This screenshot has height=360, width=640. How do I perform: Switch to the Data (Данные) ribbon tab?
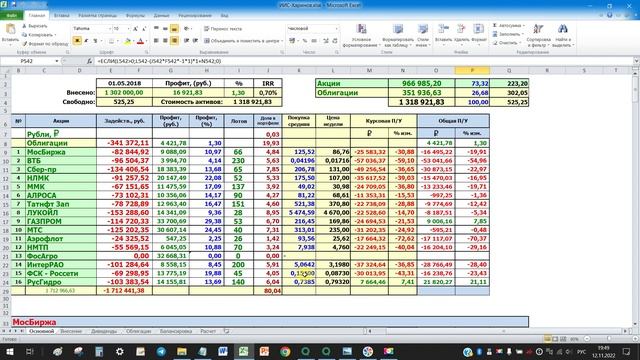(162, 16)
